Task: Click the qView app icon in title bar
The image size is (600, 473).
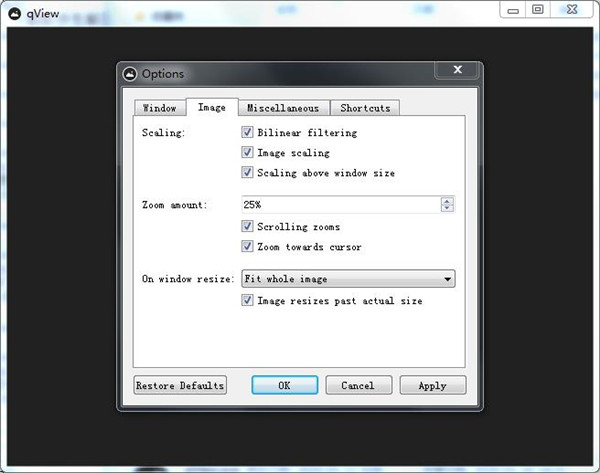Action: (x=16, y=9)
